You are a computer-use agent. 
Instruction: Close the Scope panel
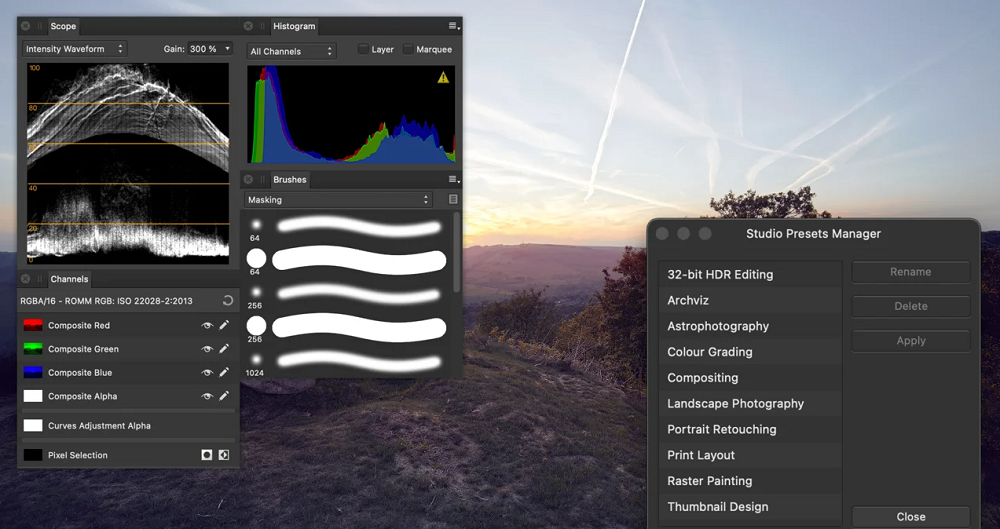click(26, 26)
